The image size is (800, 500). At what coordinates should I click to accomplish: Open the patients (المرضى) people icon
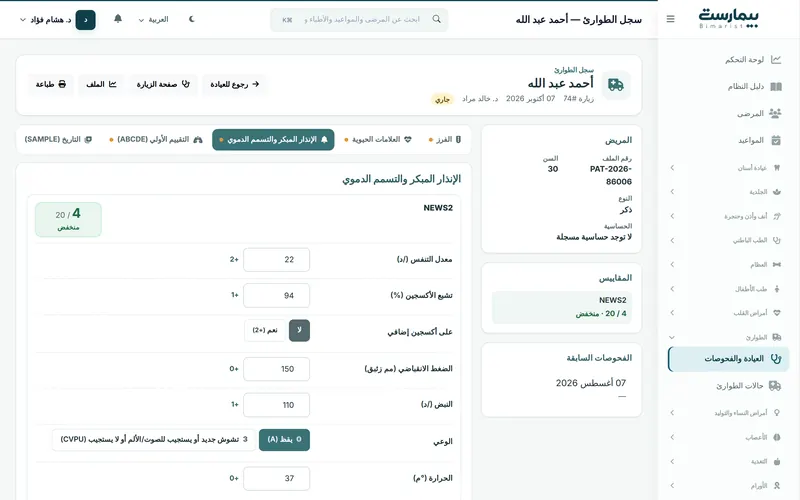tap(776, 113)
